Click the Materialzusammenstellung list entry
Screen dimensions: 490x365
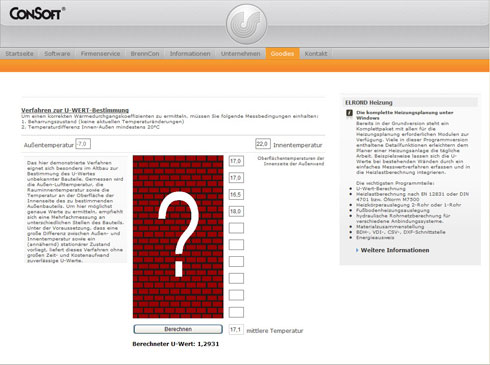tap(390, 227)
